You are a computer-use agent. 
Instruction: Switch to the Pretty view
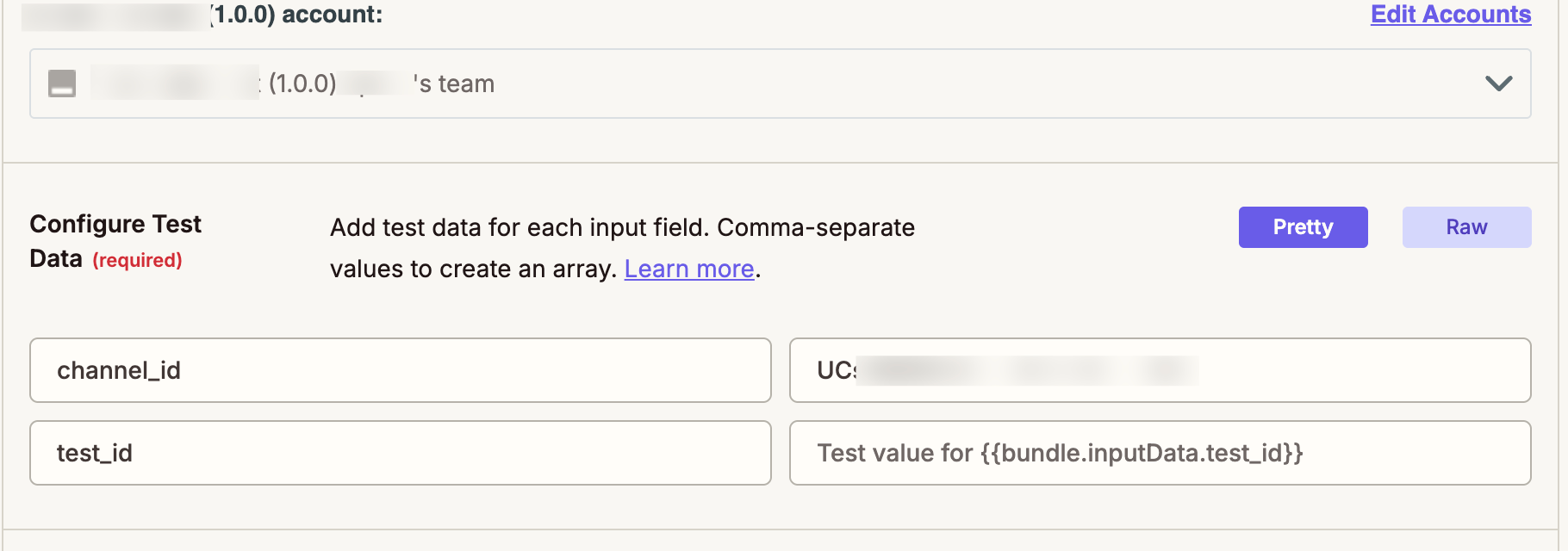[1303, 227]
